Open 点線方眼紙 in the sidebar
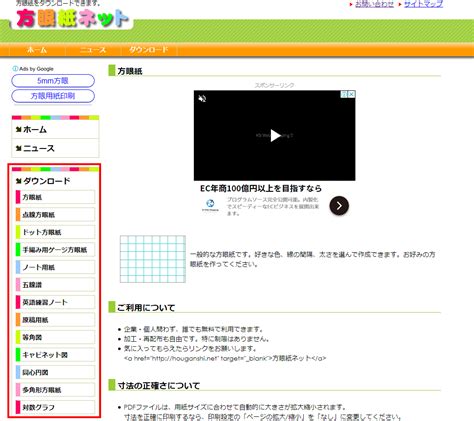The width and height of the screenshot is (474, 421). click(55, 215)
